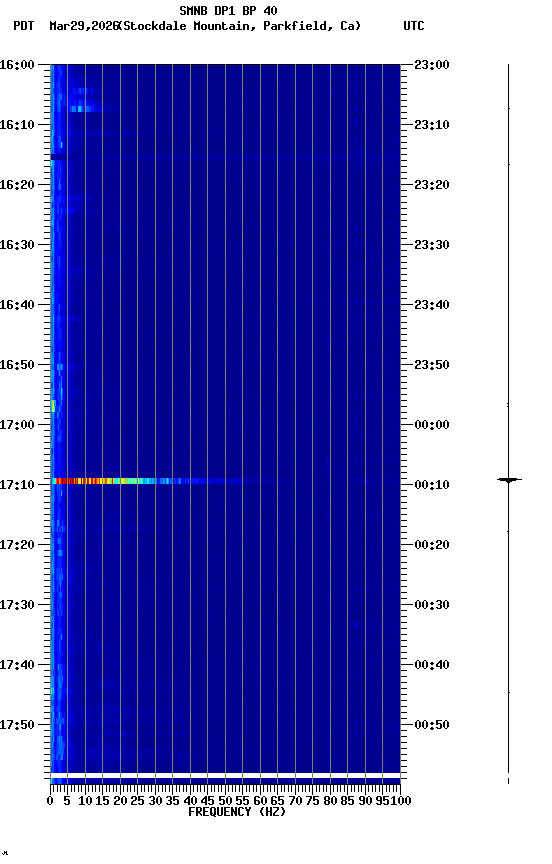Click the cyan burst near 16:07 in the spectrogram

[84, 109]
